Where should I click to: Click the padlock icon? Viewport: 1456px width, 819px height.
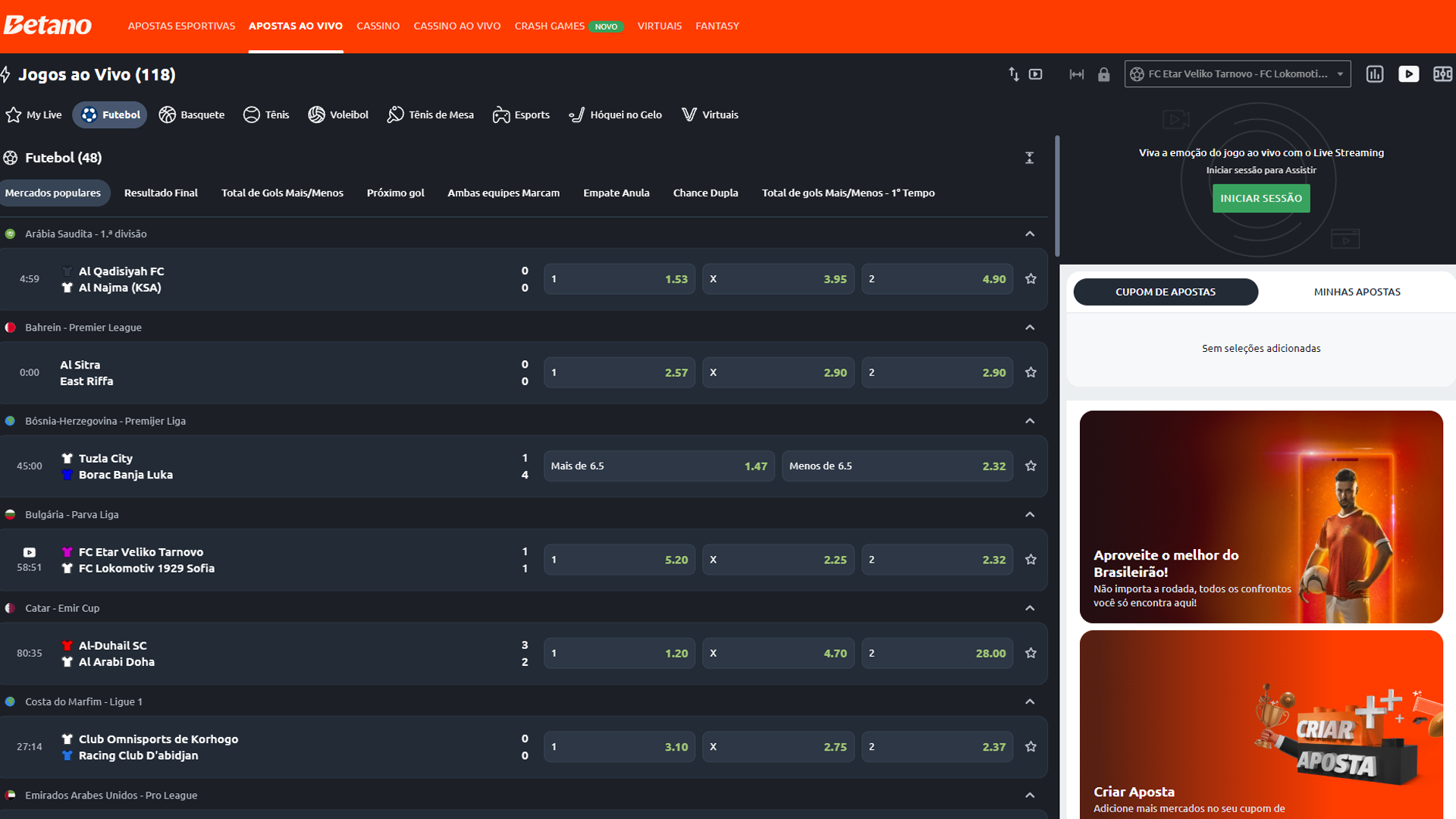[1103, 74]
